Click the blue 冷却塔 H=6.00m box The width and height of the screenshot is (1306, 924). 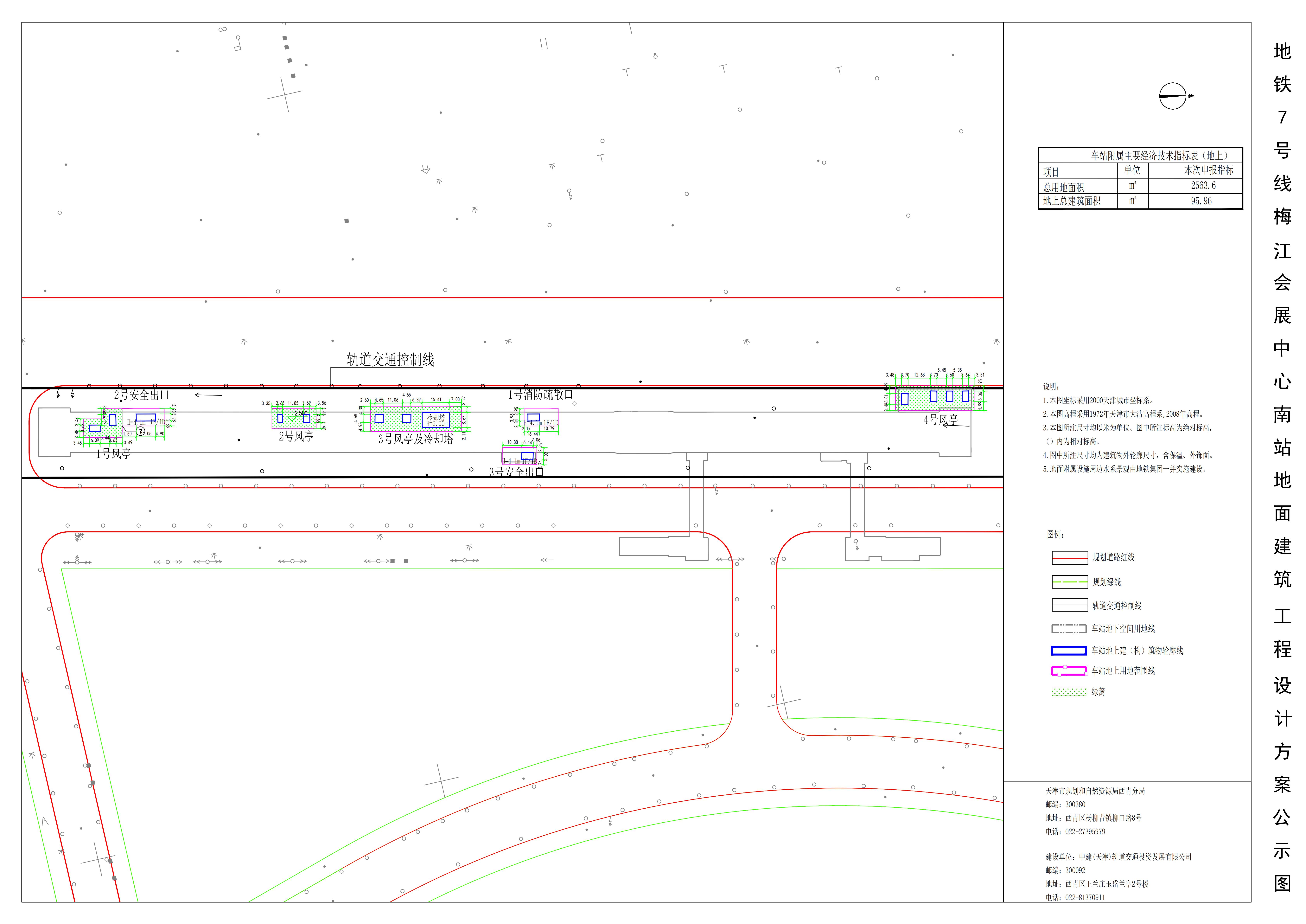436,420
